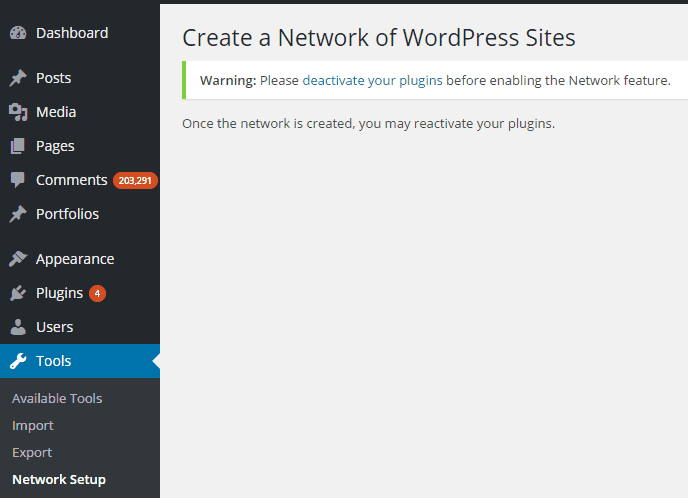Click the Dashboard gauge icon
The image size is (688, 498).
18,33
